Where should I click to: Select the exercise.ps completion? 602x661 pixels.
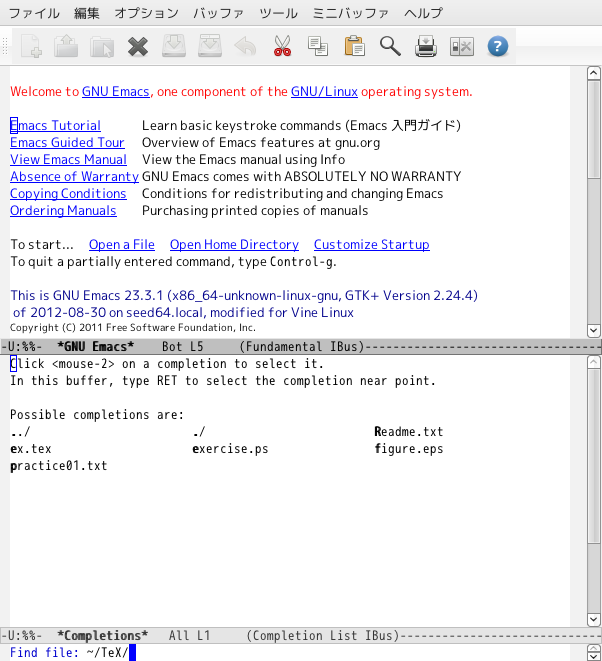point(230,449)
